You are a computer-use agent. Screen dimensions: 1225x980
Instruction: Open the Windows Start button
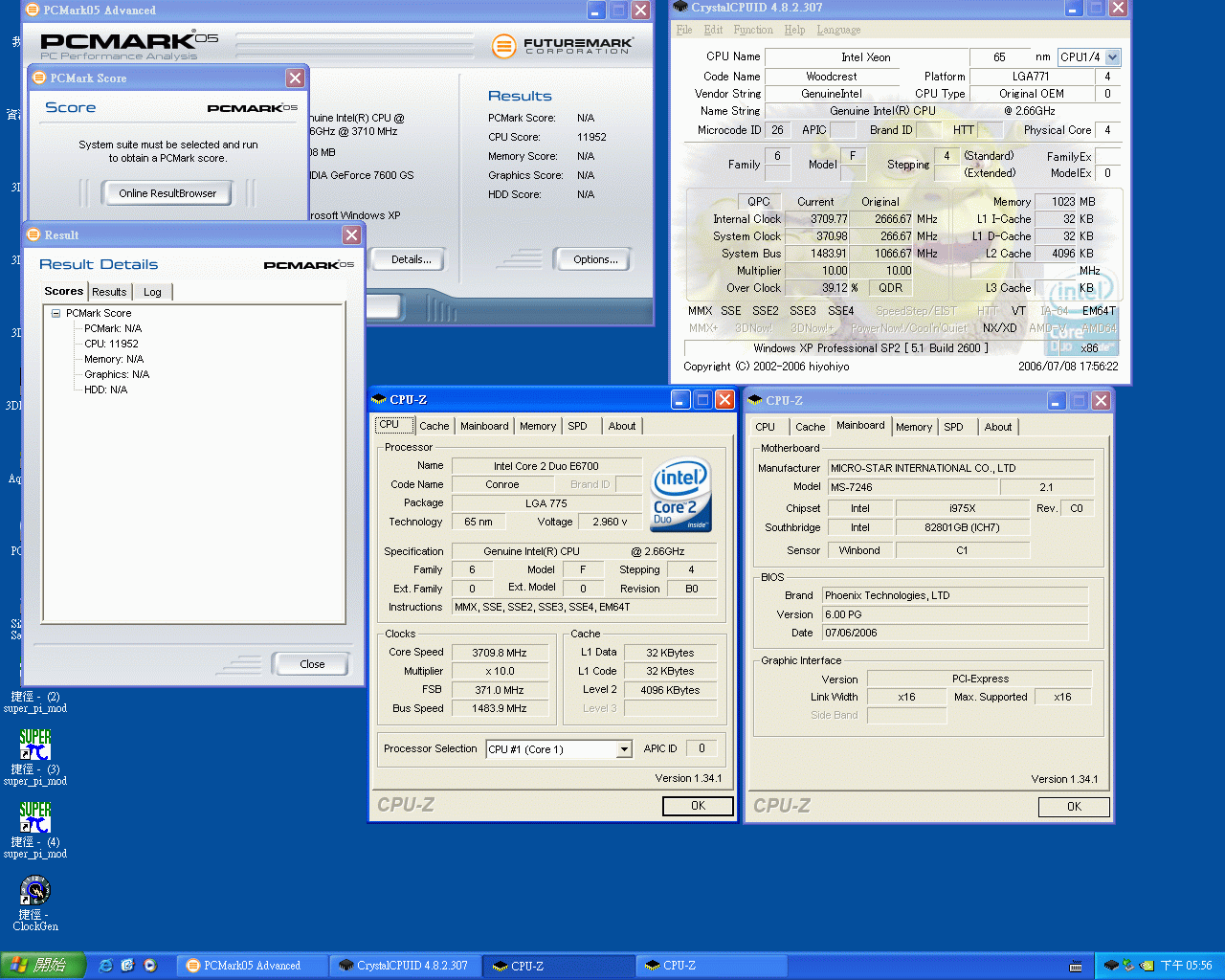coord(42,966)
